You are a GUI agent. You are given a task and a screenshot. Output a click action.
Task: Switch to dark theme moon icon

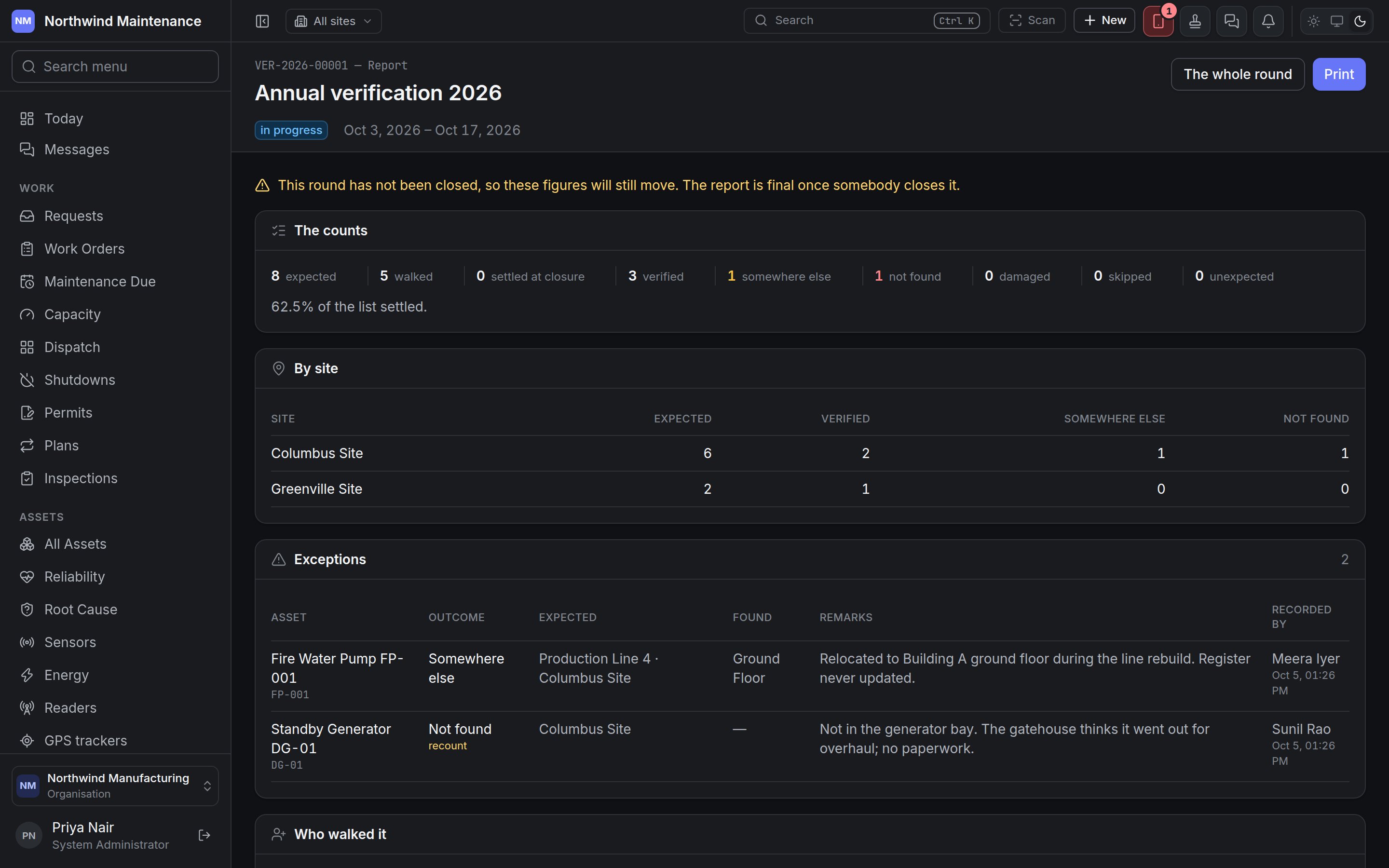pos(1360,21)
